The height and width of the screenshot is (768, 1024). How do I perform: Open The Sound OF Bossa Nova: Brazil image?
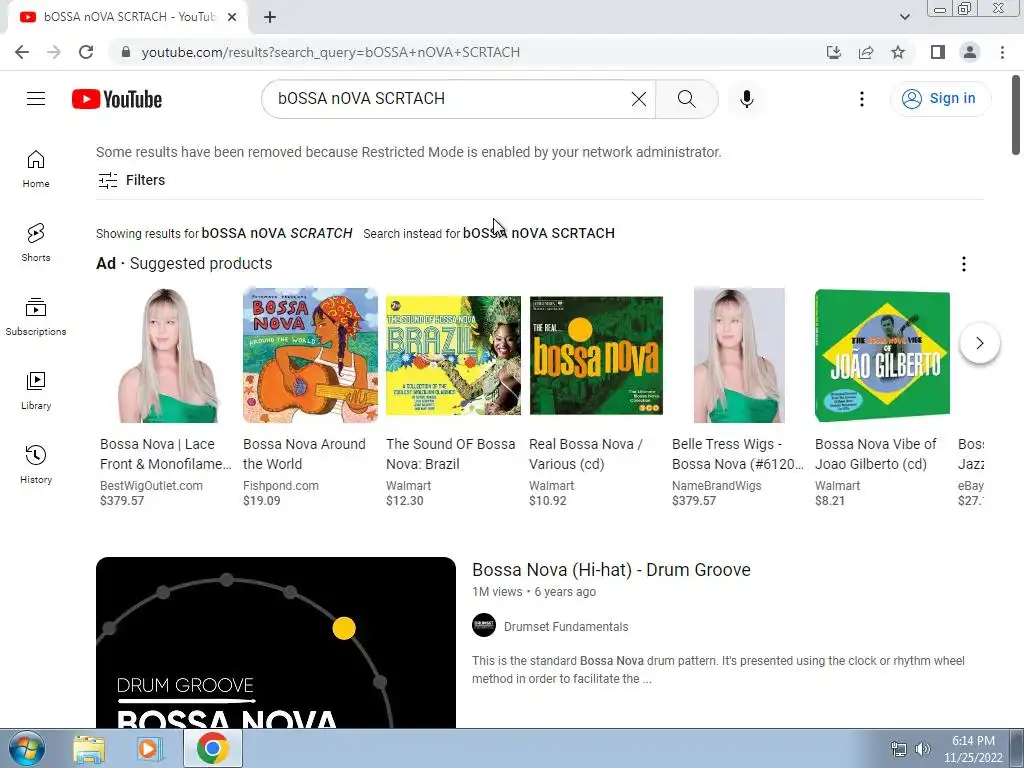click(453, 355)
